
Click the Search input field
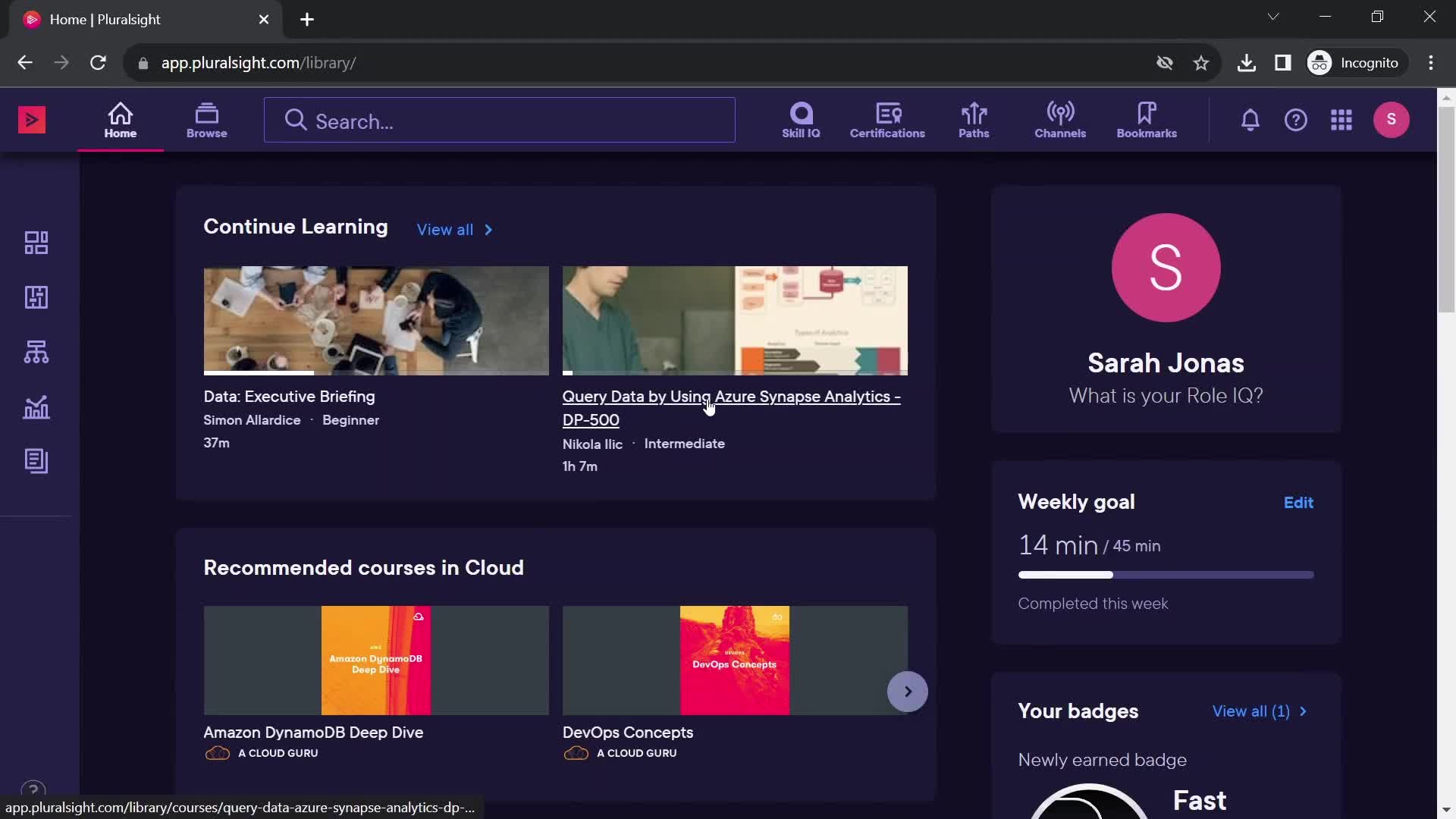point(500,121)
